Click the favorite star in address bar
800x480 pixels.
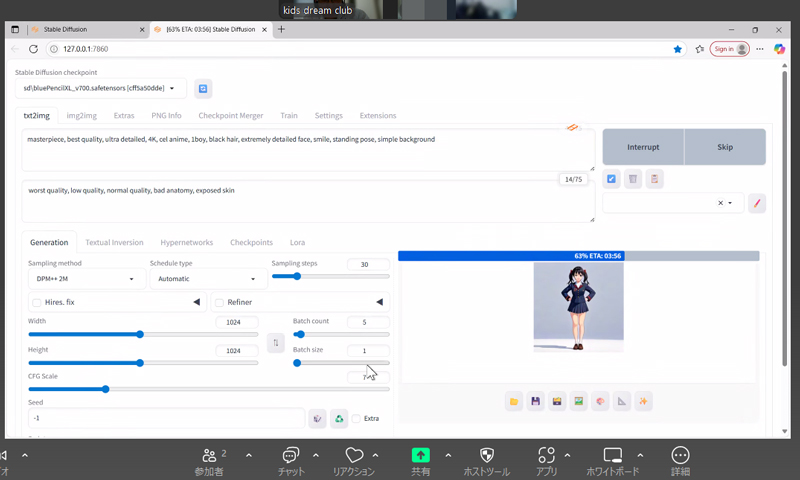click(x=678, y=49)
